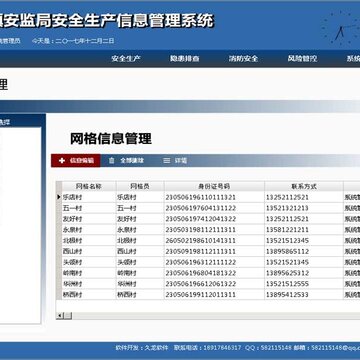
Task: Sort by the 网格名称 column header
Action: coord(89,186)
